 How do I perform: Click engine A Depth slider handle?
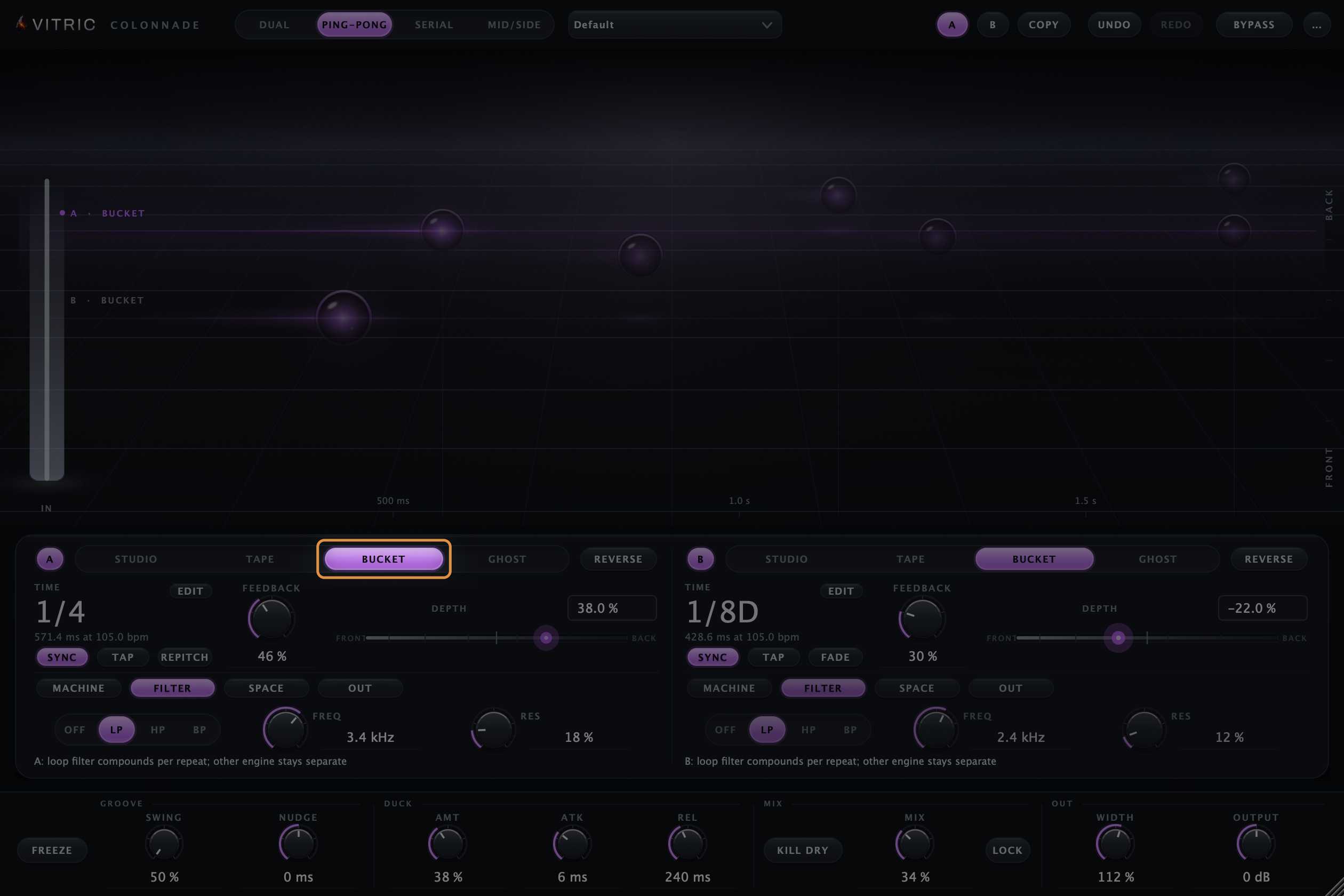click(x=546, y=638)
